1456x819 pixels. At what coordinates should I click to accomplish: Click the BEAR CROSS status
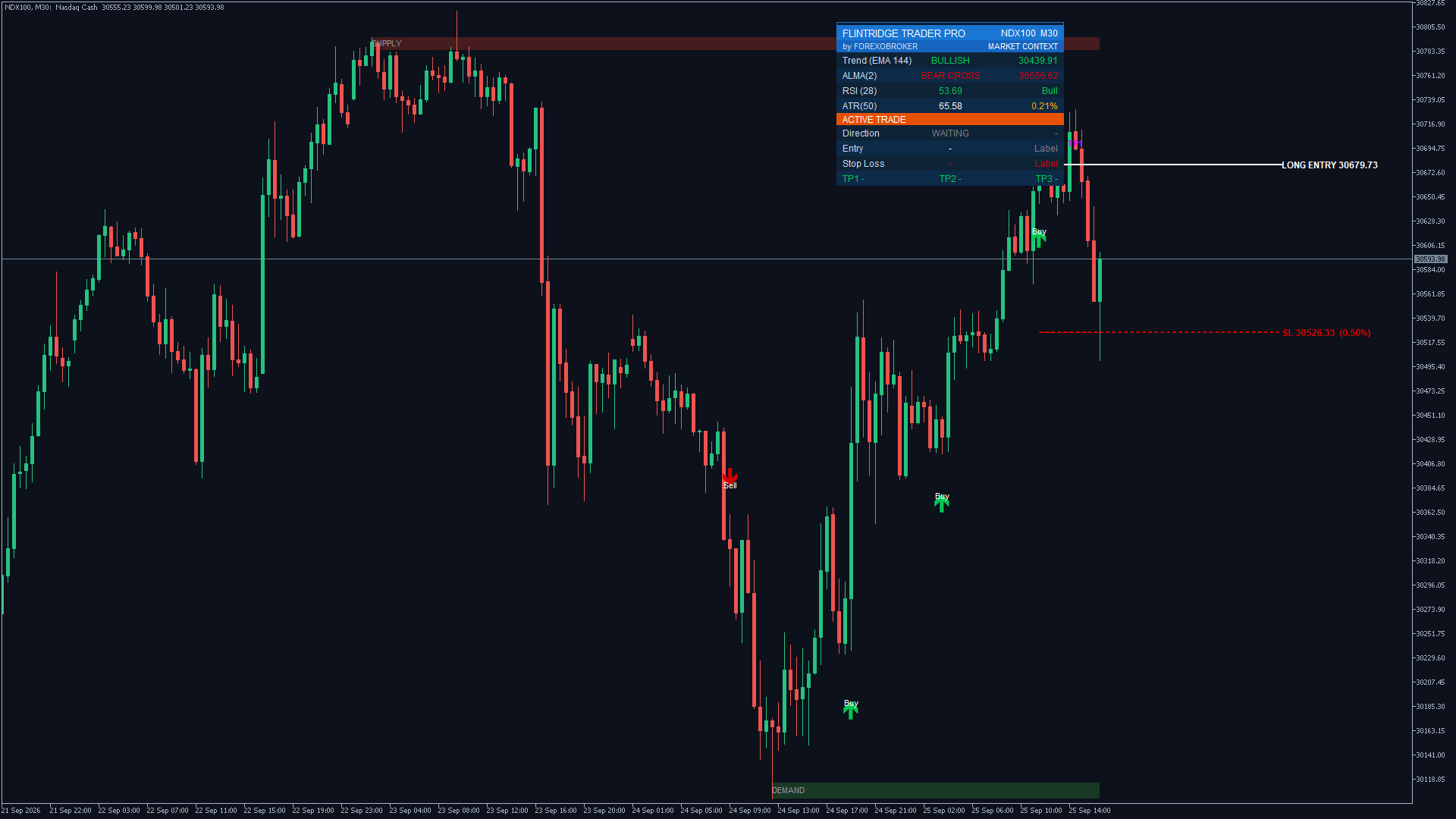pos(950,76)
